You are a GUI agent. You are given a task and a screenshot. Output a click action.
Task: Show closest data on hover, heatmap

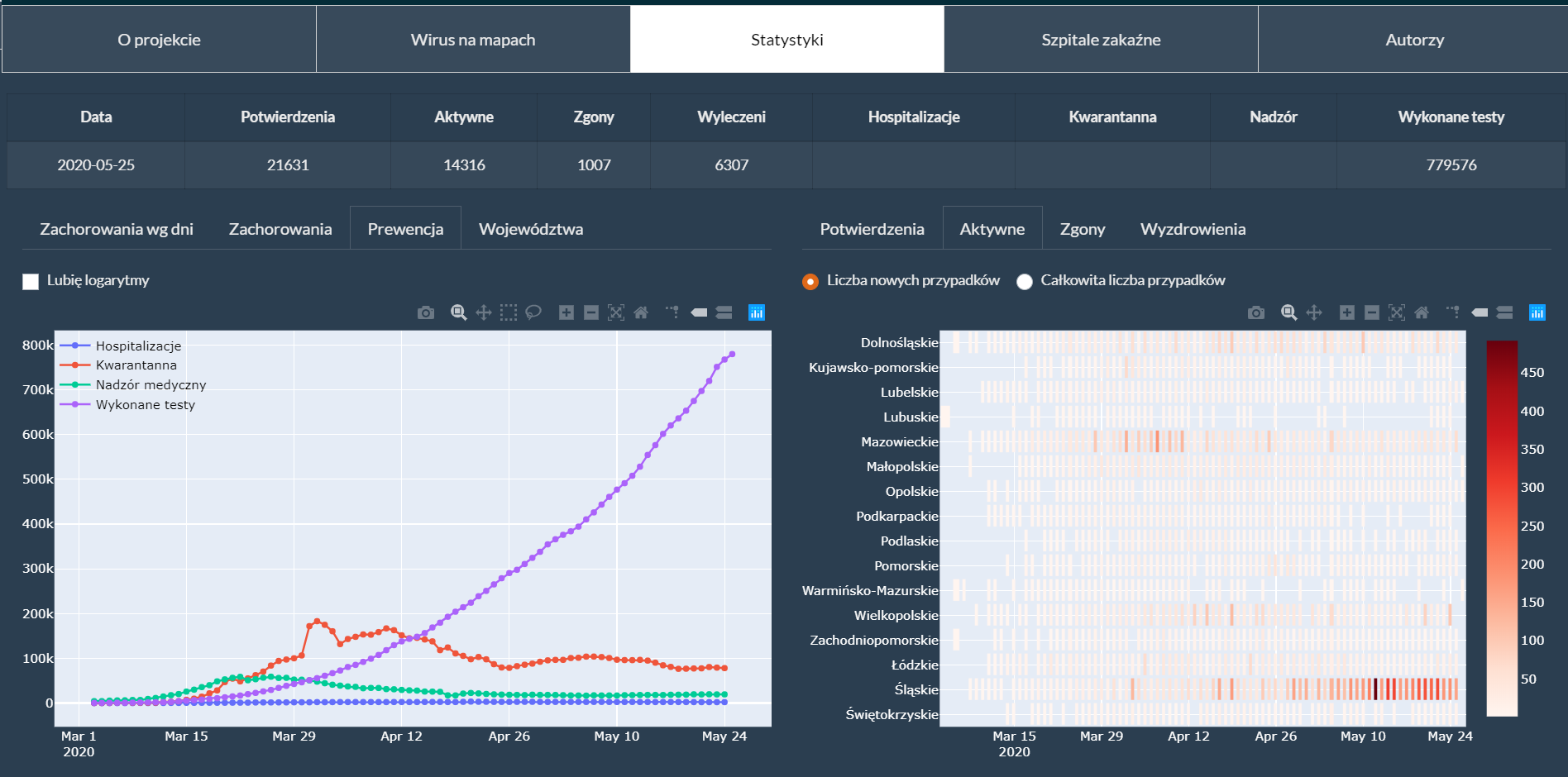point(1480,312)
